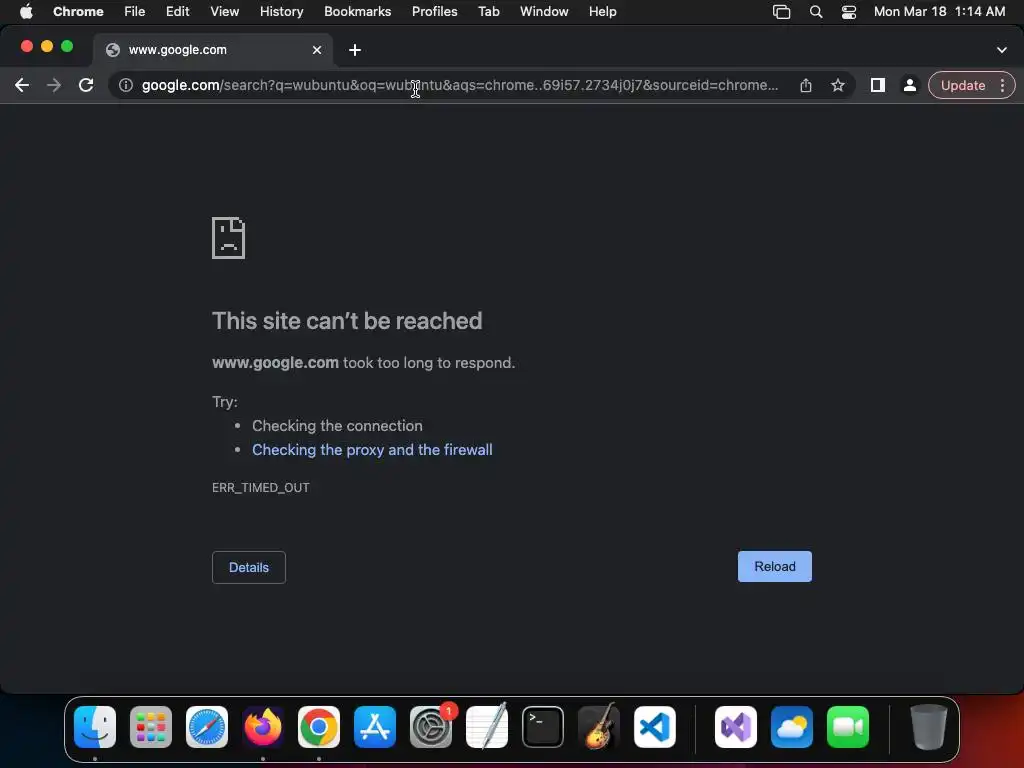Open the Apple menu

click(x=26, y=12)
